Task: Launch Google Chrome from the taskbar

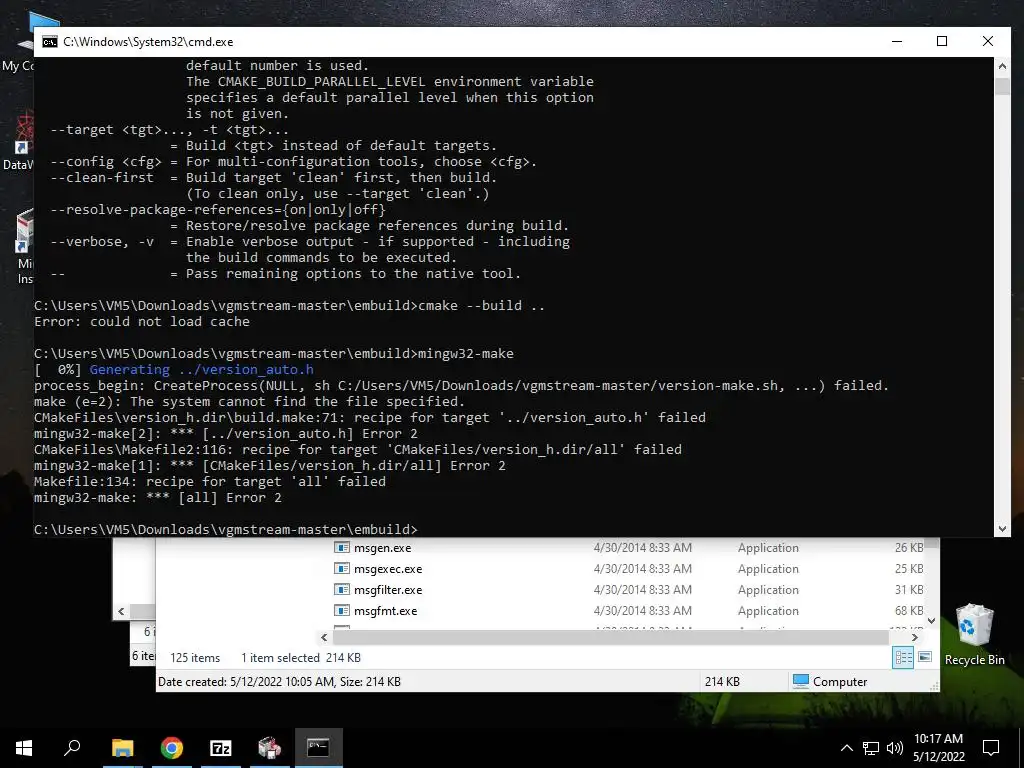Action: coord(172,748)
